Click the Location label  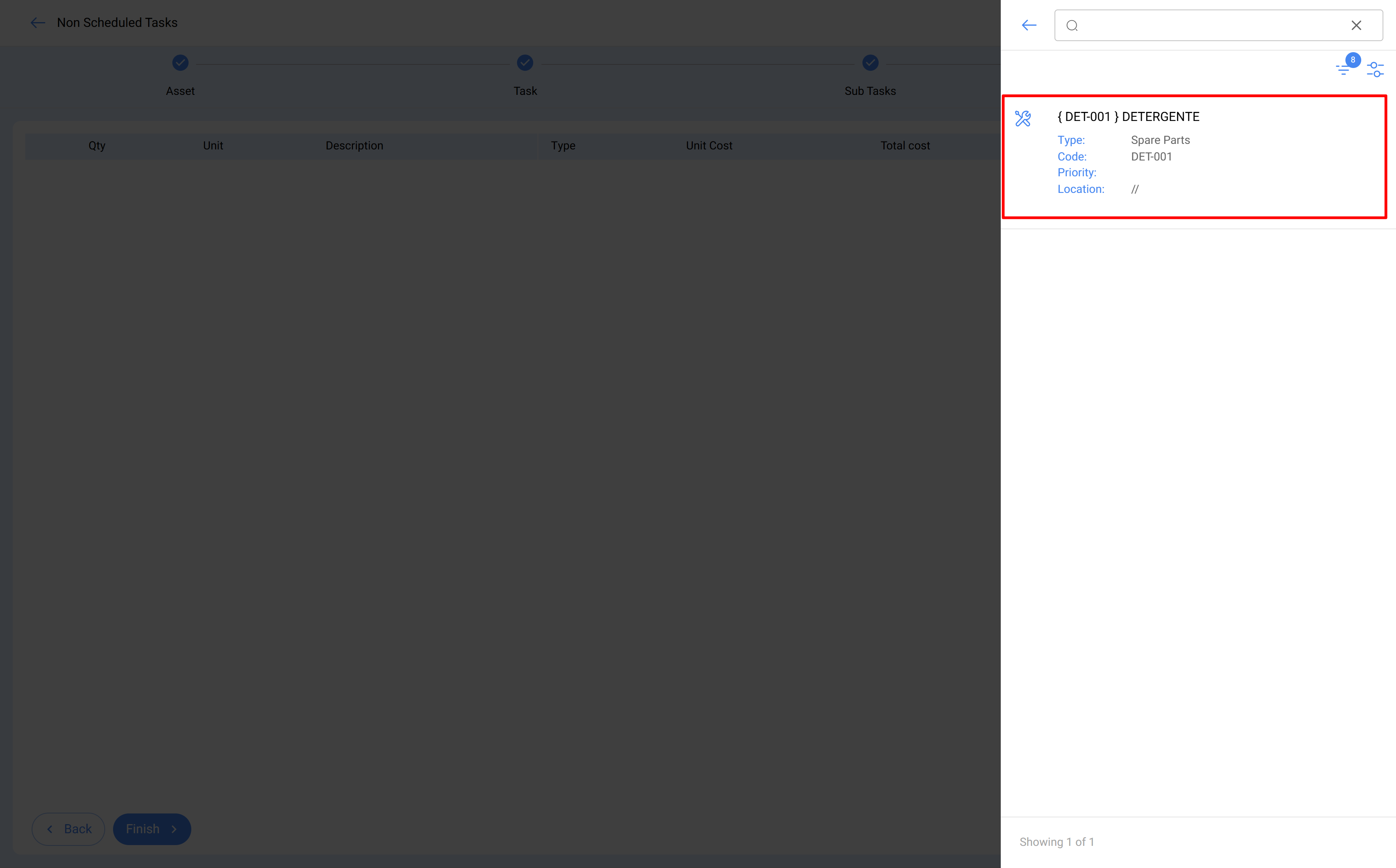(1081, 189)
